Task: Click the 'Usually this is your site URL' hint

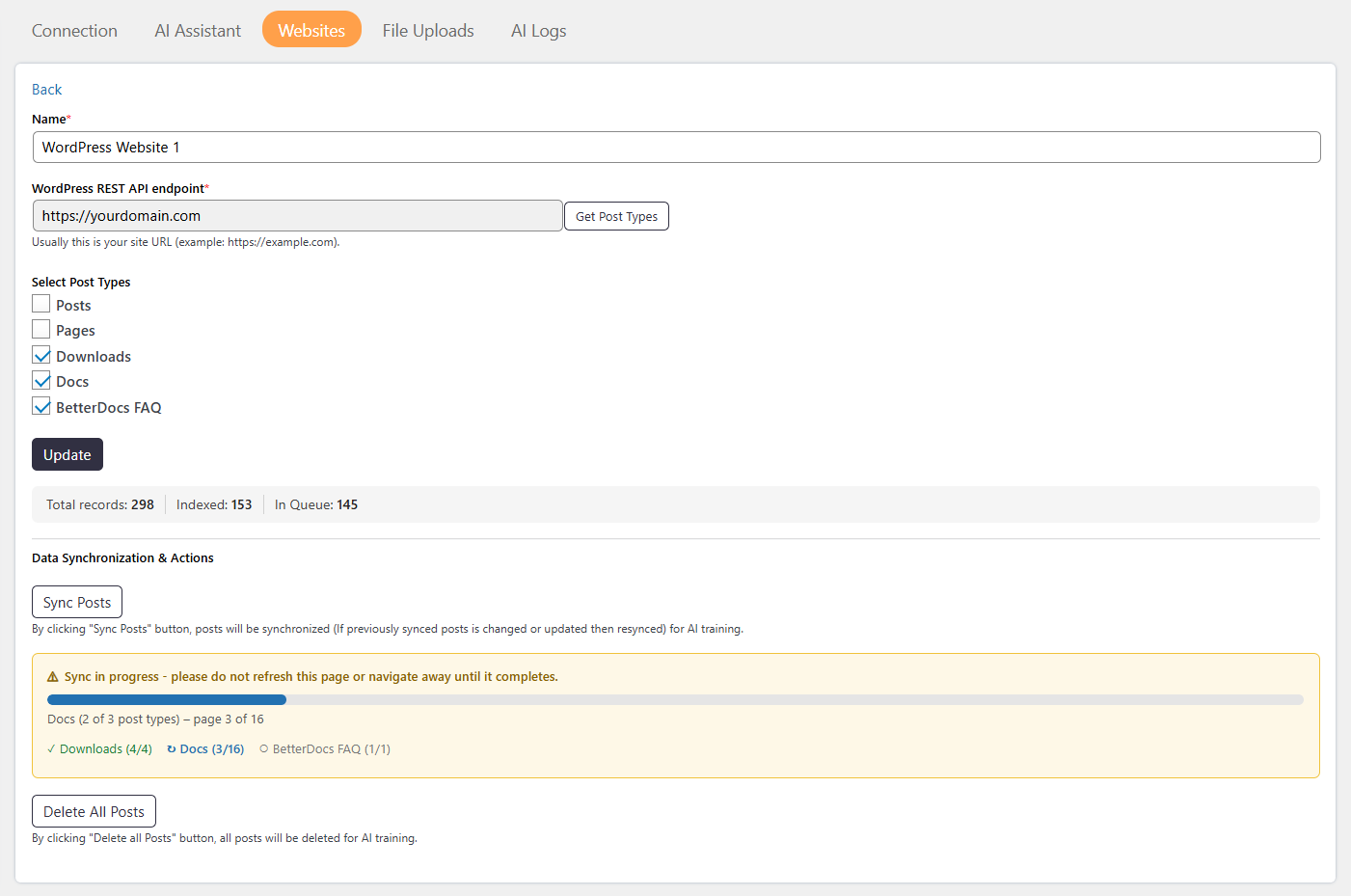Action: pos(186,242)
